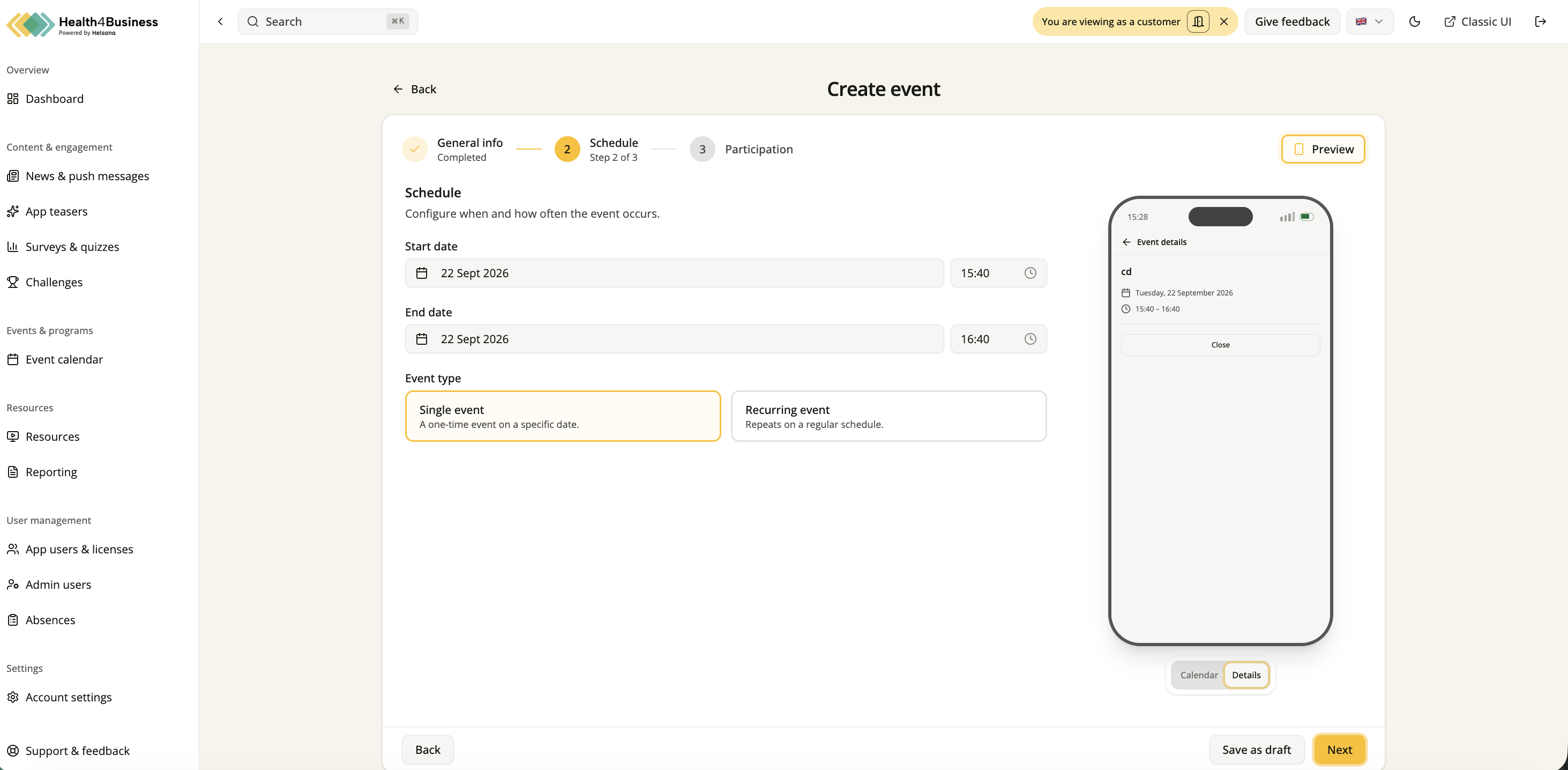Toggle dark mode moon icon
The image size is (1568, 770).
[1415, 21]
